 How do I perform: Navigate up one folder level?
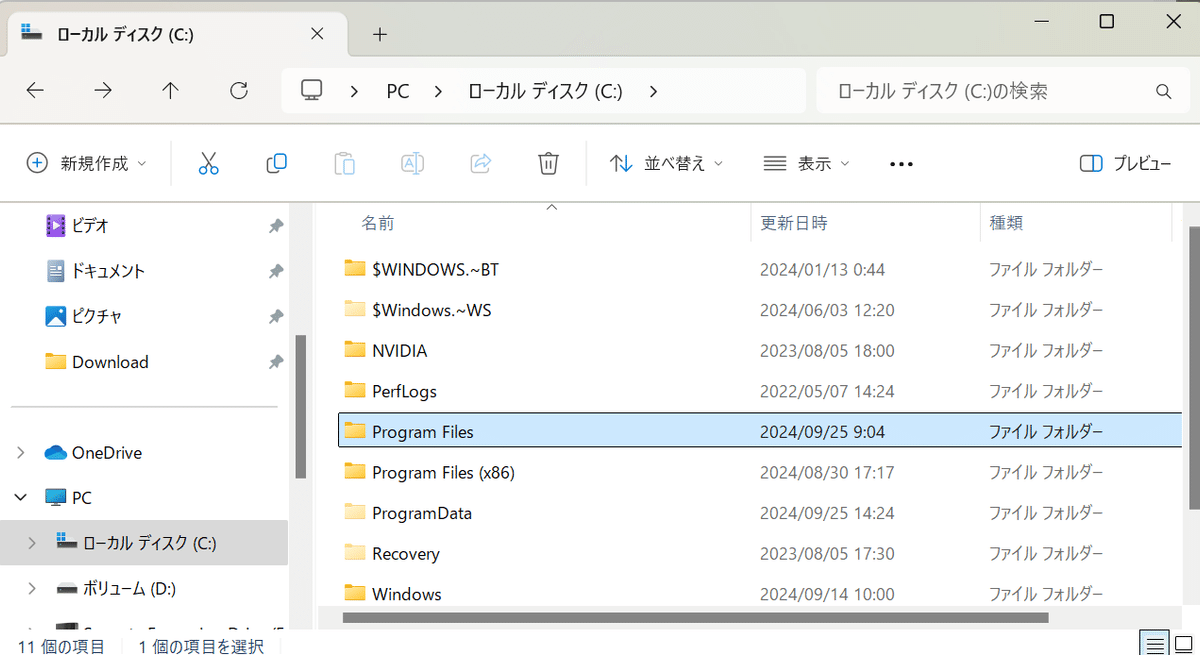171,91
